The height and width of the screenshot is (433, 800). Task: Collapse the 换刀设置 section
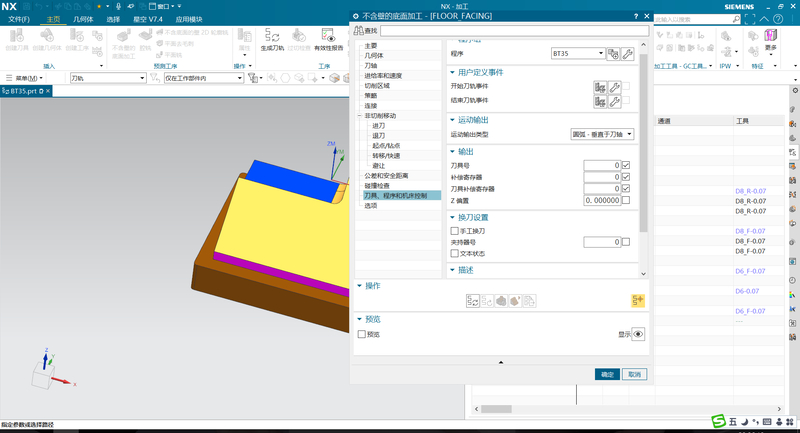[x=452, y=217]
